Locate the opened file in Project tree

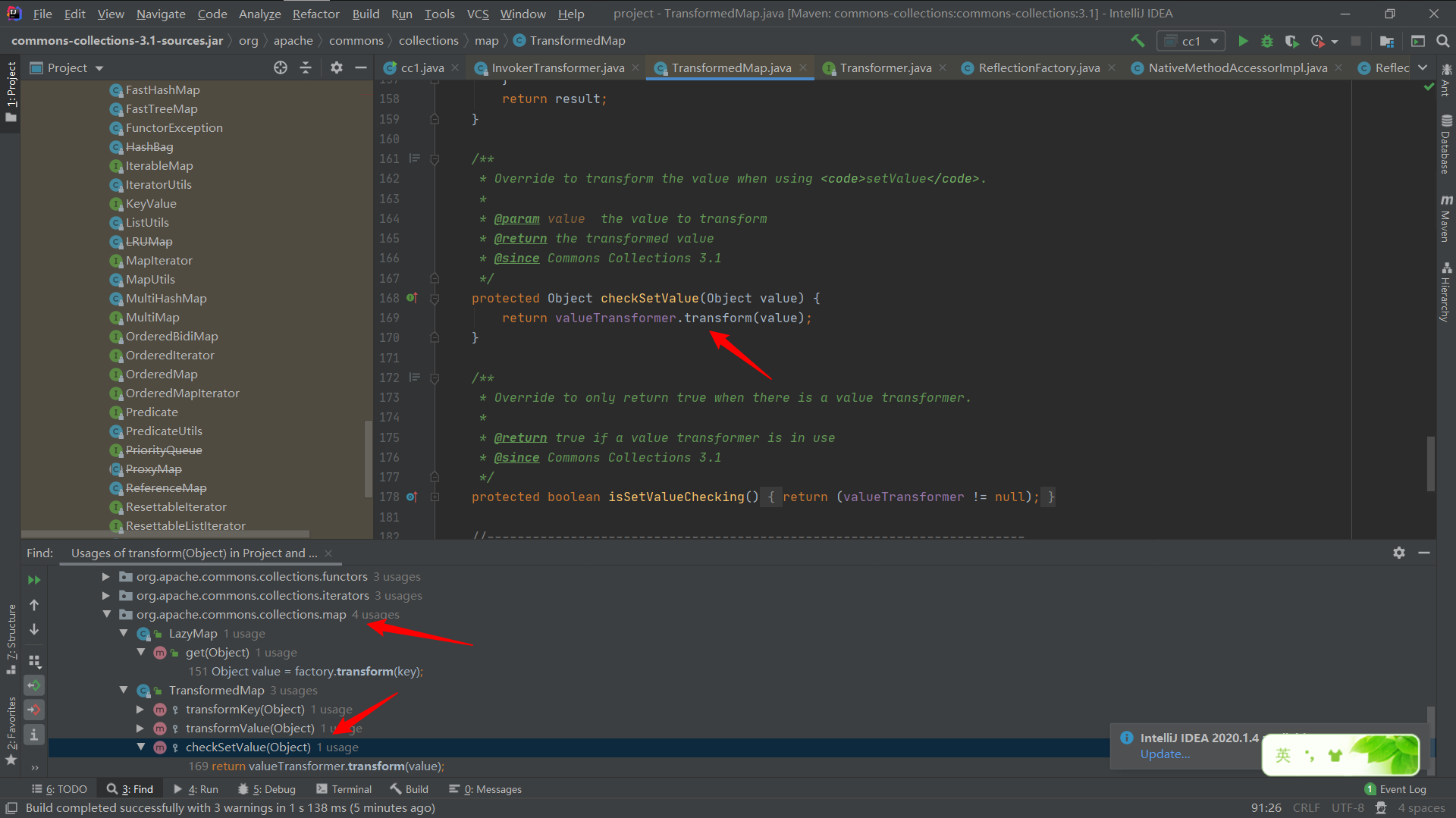click(x=281, y=67)
